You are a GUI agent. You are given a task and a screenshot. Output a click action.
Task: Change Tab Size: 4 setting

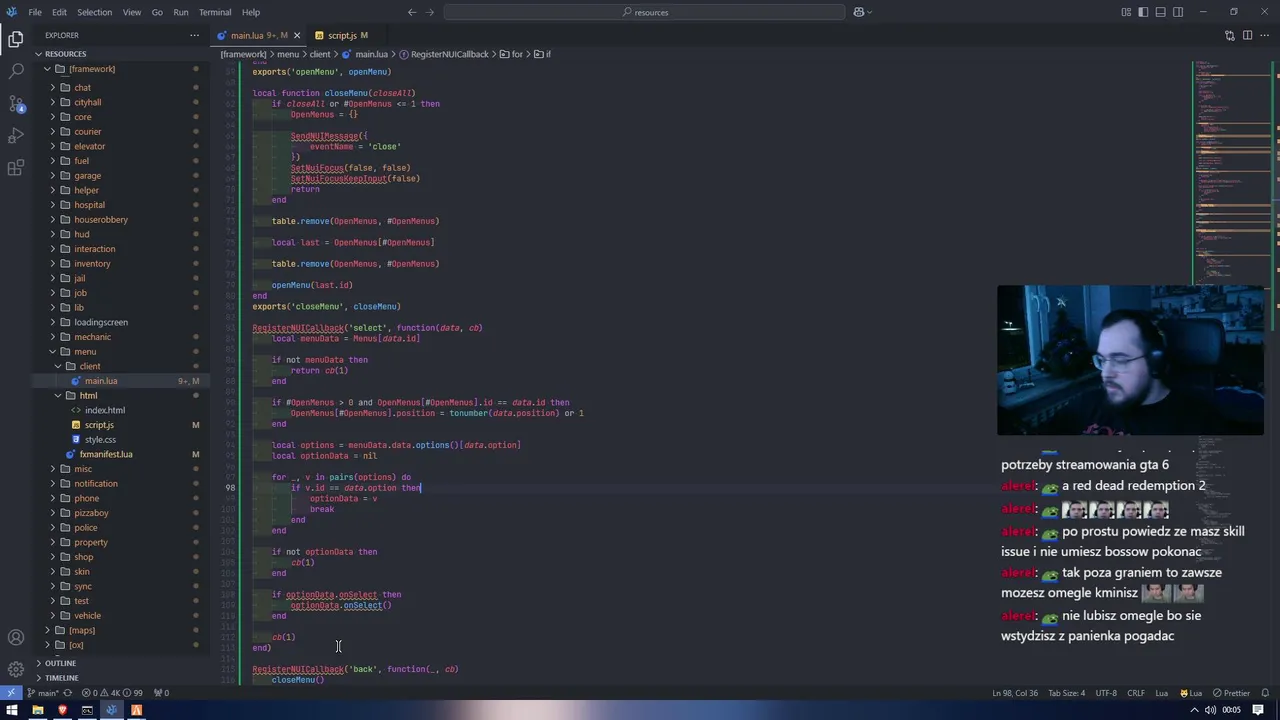coord(1066,693)
